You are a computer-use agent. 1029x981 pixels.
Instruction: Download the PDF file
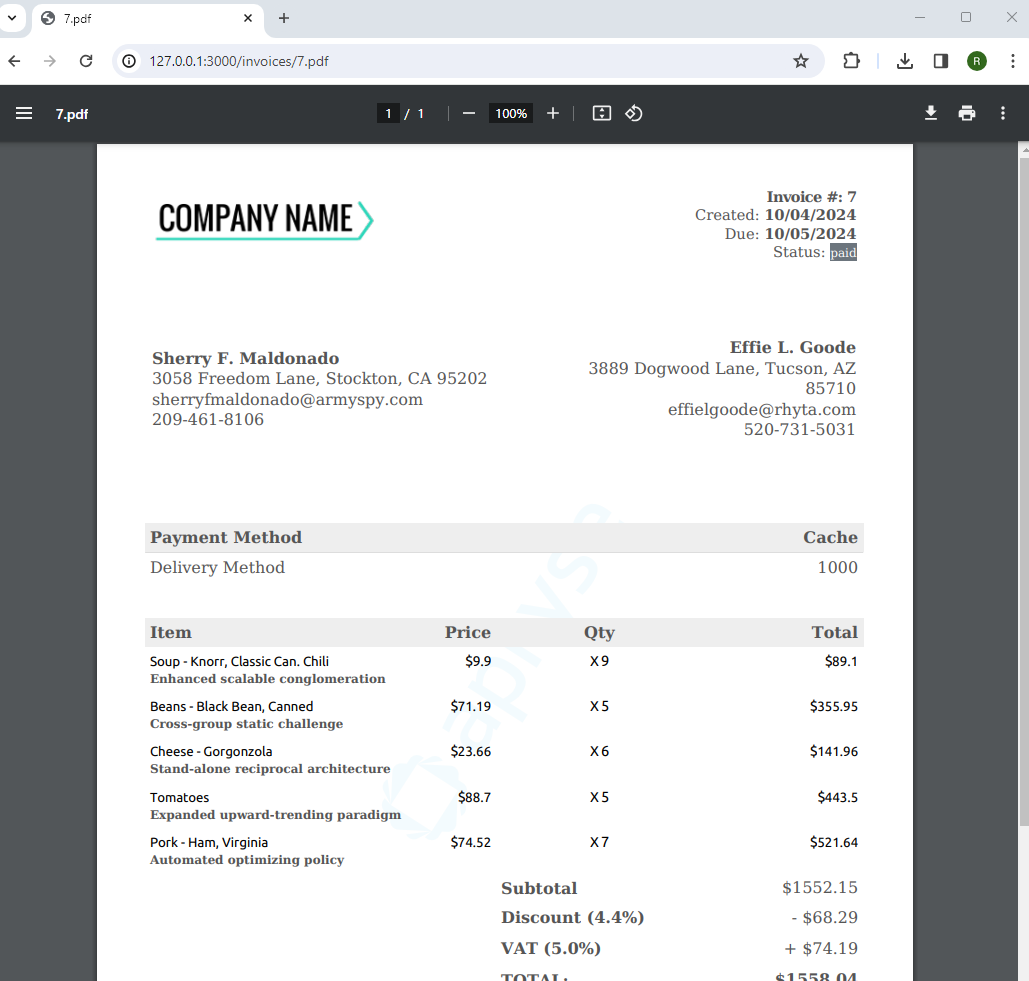tap(931, 114)
